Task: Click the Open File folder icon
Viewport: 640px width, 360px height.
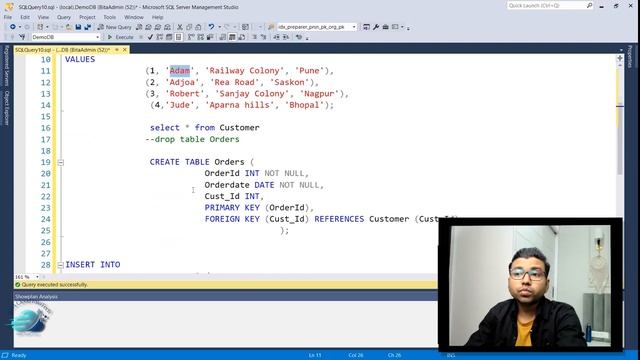Action: pos(69,27)
